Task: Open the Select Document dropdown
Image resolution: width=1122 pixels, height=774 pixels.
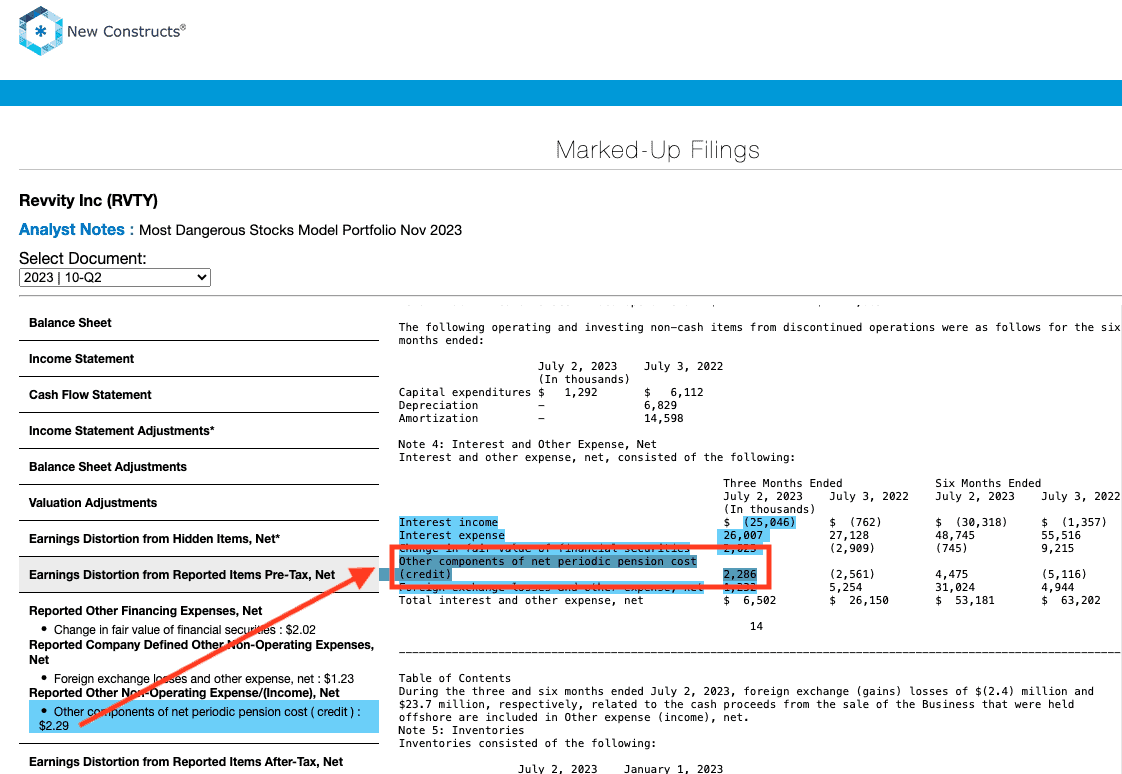Action: point(114,278)
